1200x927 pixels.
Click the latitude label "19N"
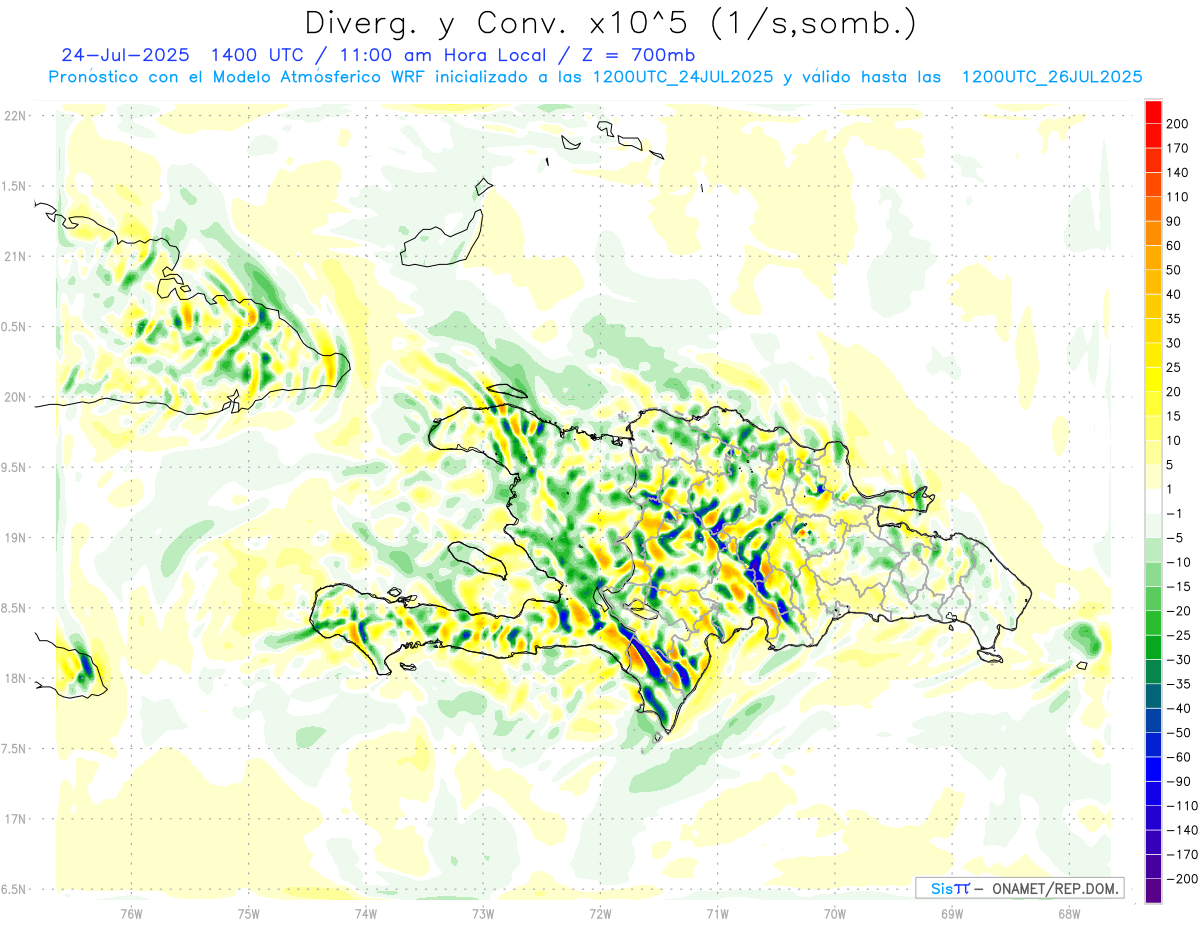(x=15, y=538)
